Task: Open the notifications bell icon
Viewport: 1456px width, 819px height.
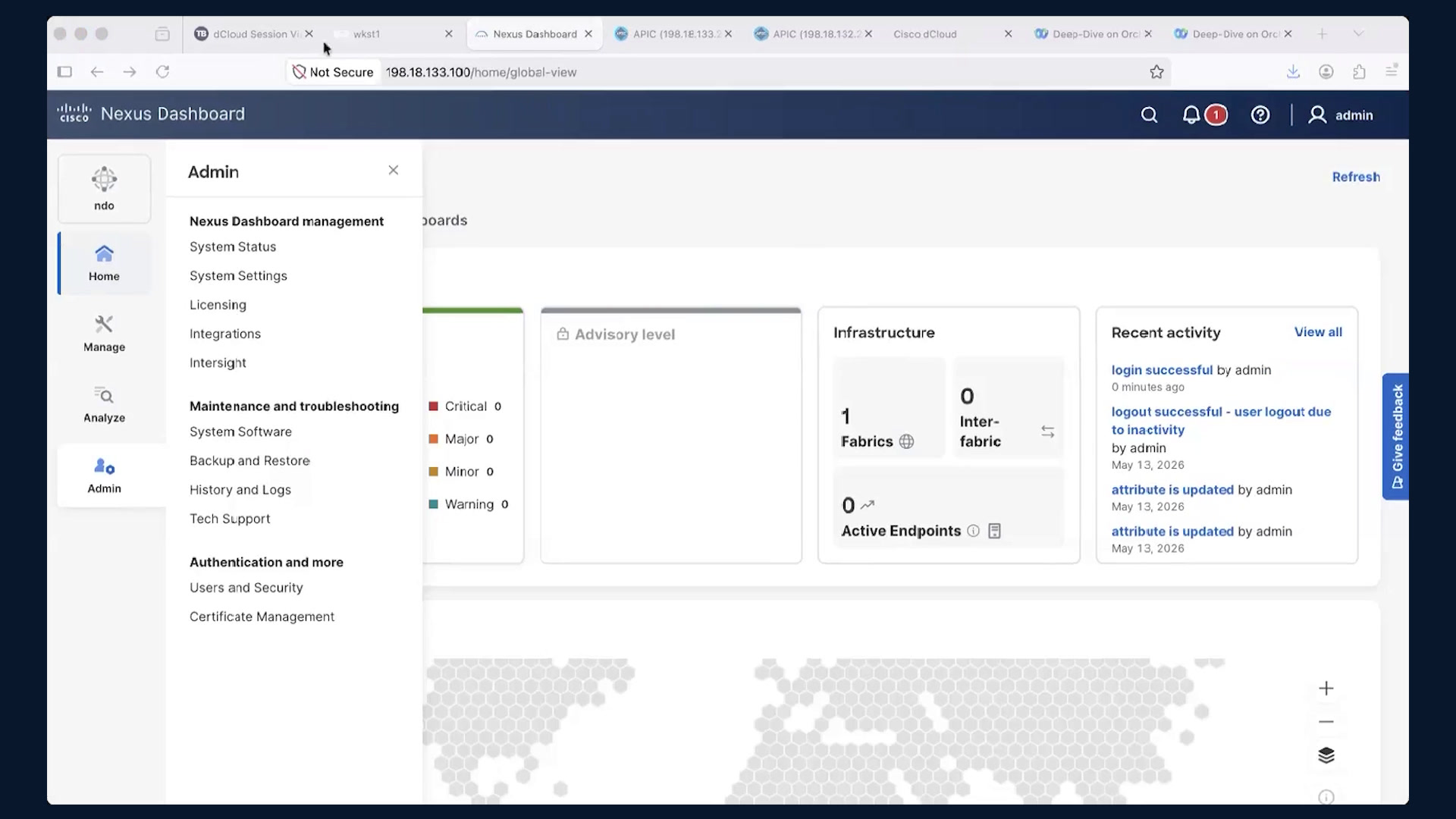Action: tap(1191, 115)
